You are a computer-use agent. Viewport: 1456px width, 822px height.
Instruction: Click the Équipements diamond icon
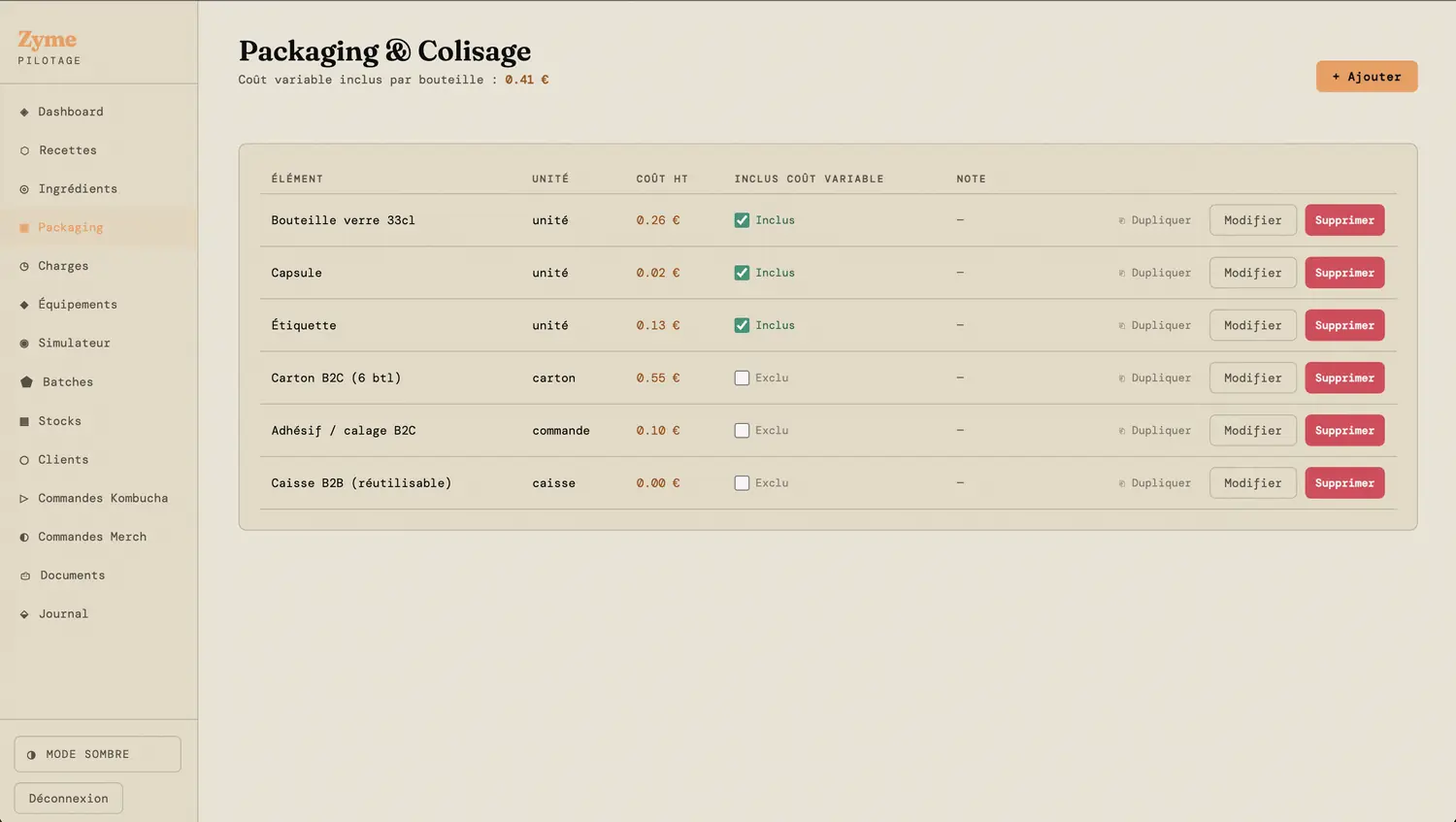tap(24, 305)
